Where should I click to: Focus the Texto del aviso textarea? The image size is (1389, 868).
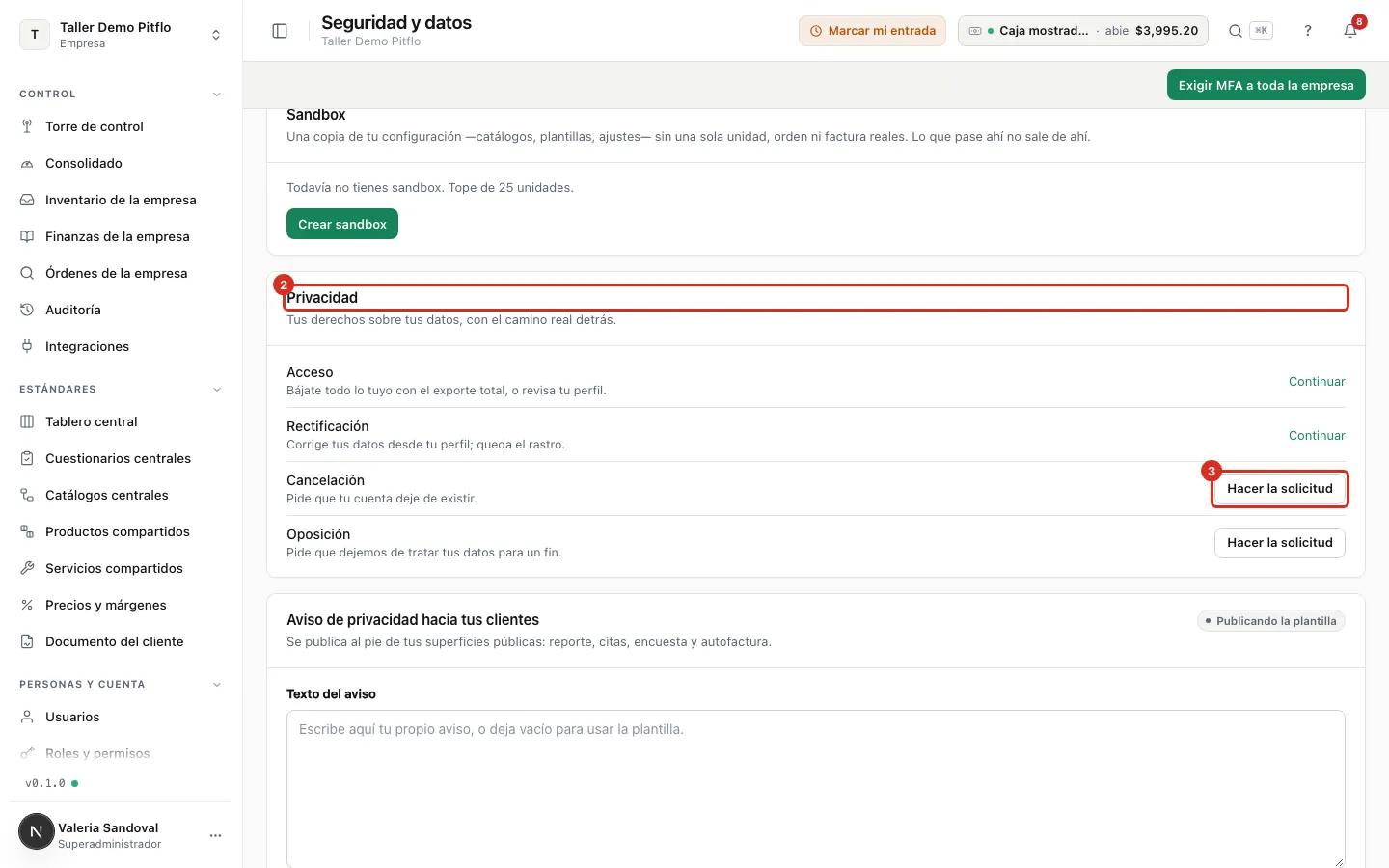[x=816, y=789]
